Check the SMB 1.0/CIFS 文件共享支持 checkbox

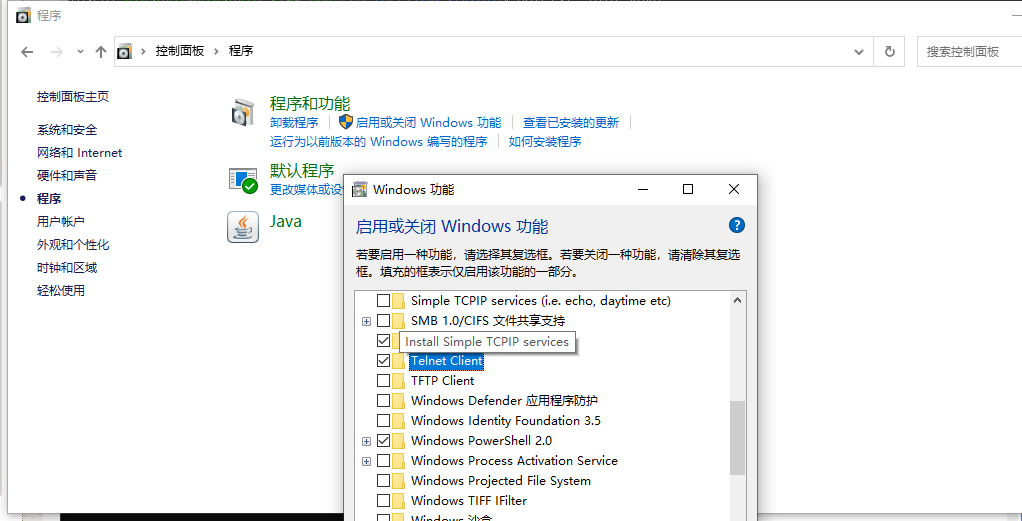click(383, 321)
